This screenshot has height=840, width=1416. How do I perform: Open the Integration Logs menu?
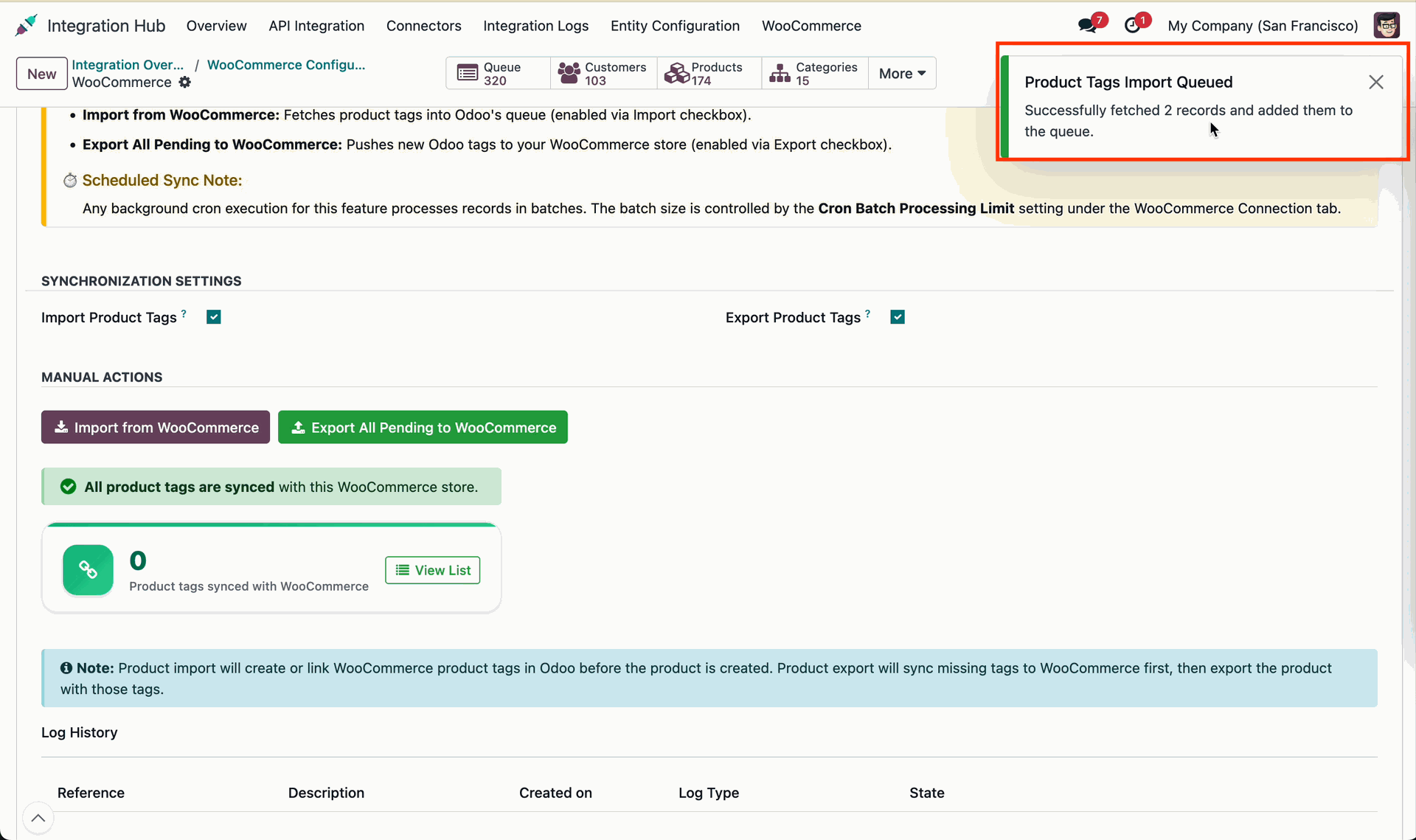click(x=535, y=26)
